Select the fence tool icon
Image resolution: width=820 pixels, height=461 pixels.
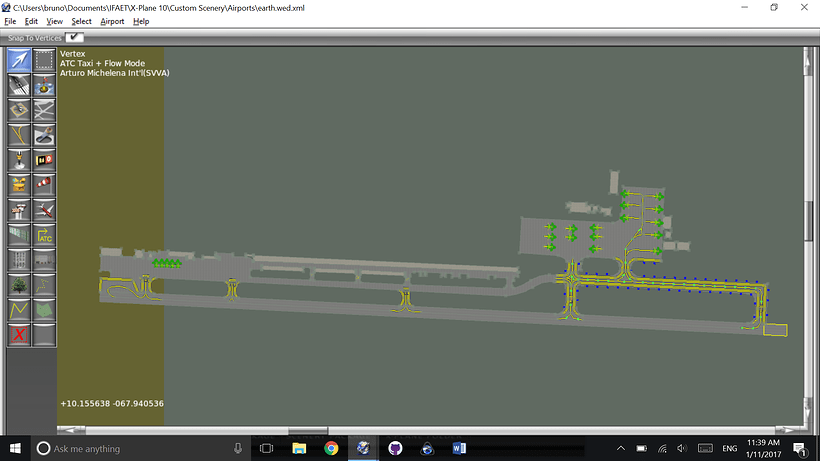click(19, 235)
